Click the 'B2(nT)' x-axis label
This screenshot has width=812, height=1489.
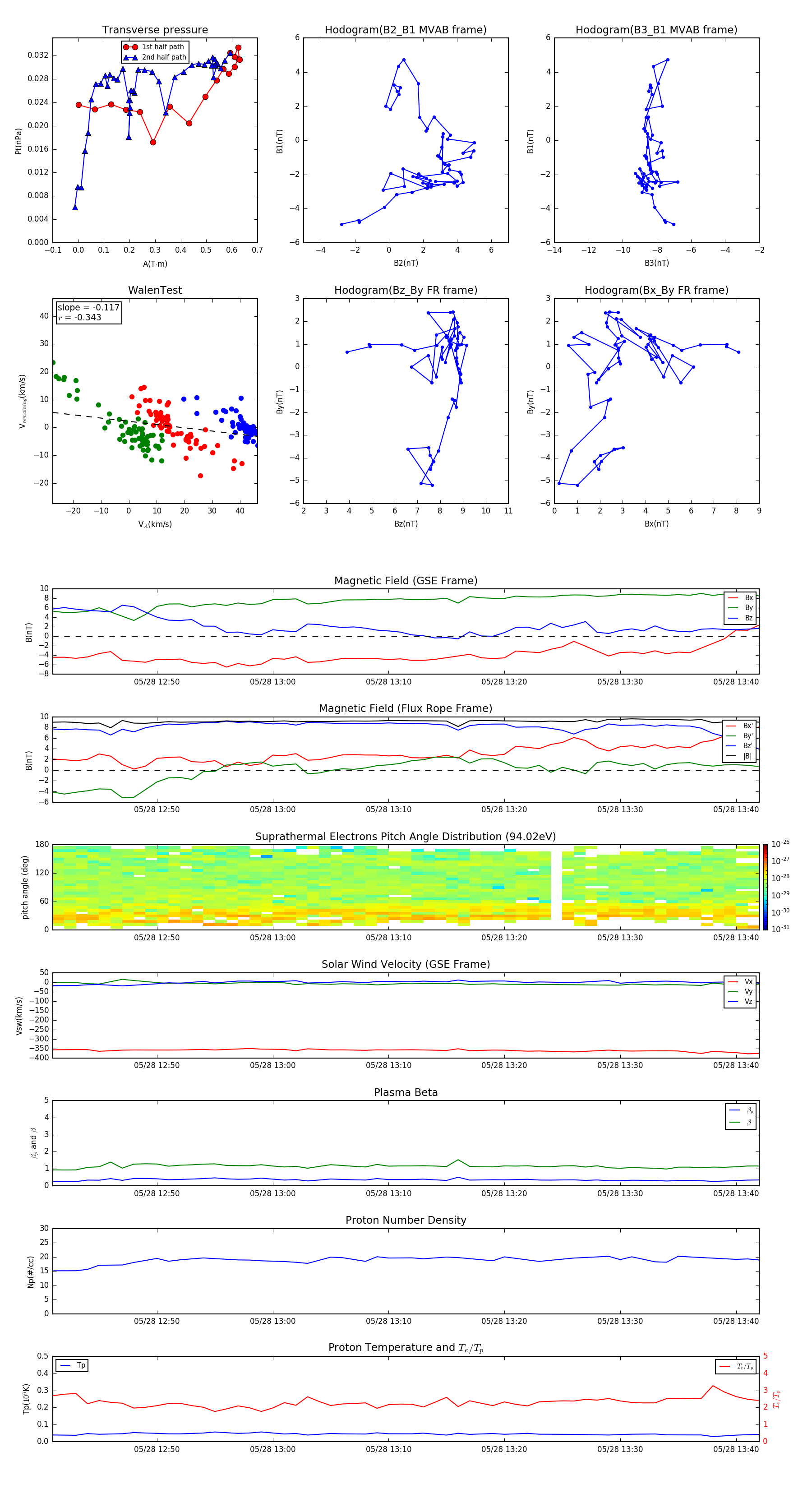(x=406, y=263)
